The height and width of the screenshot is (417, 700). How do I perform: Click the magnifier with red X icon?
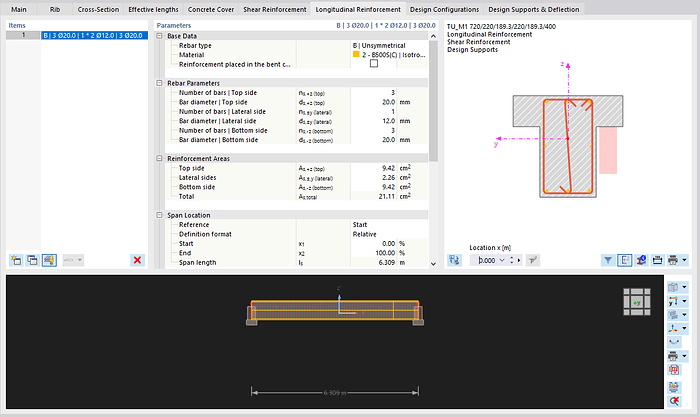pyautogui.click(x=674, y=401)
